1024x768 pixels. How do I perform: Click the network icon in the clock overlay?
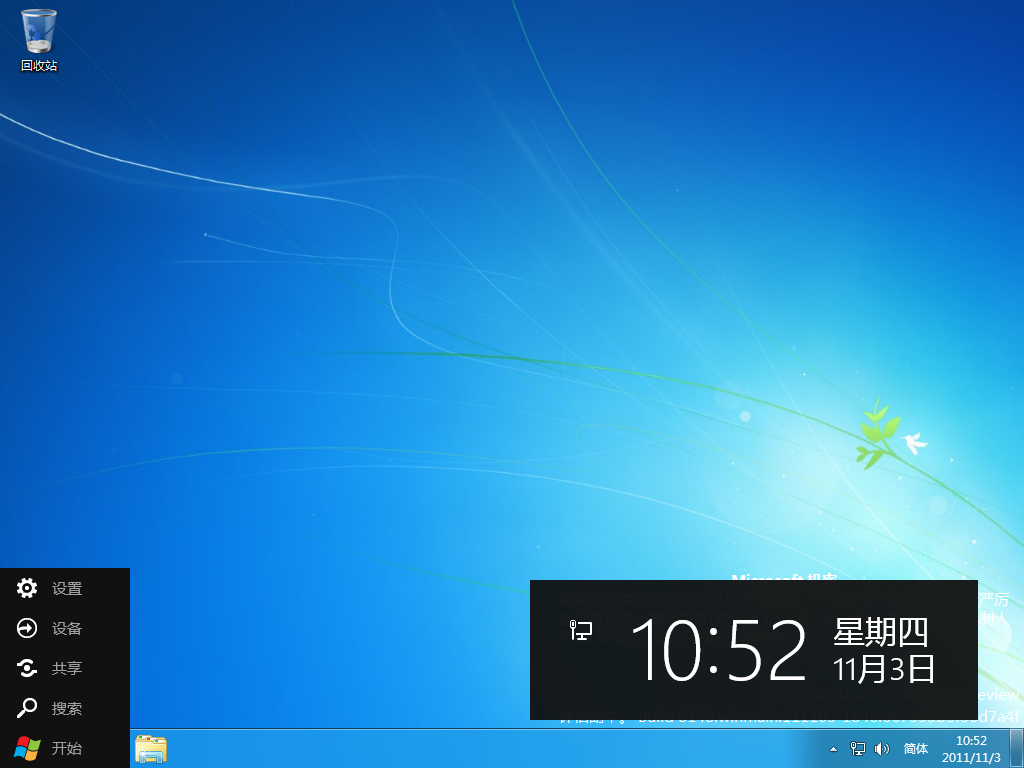(x=581, y=630)
